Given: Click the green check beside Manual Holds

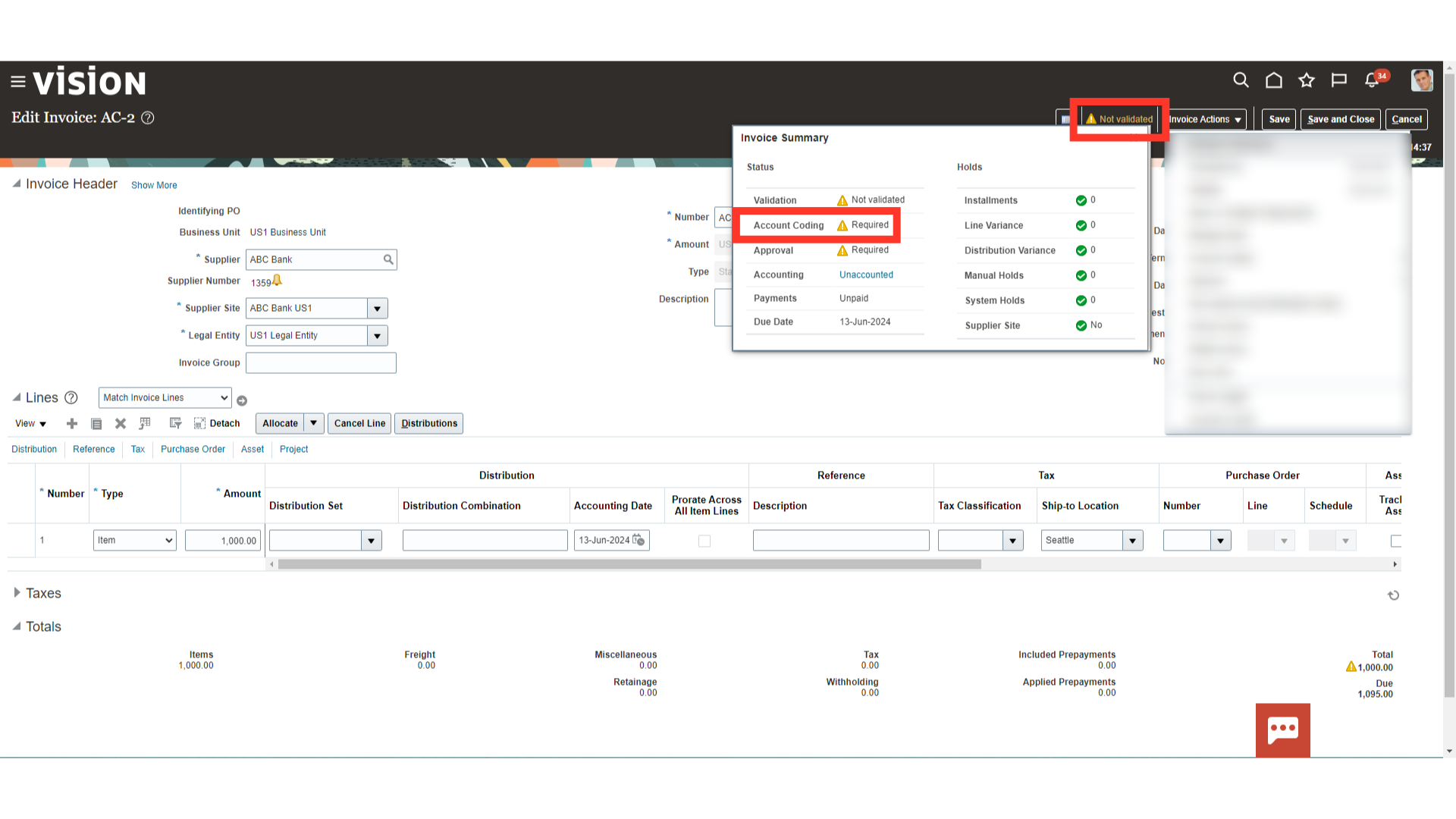Looking at the screenshot, I should click(1081, 275).
